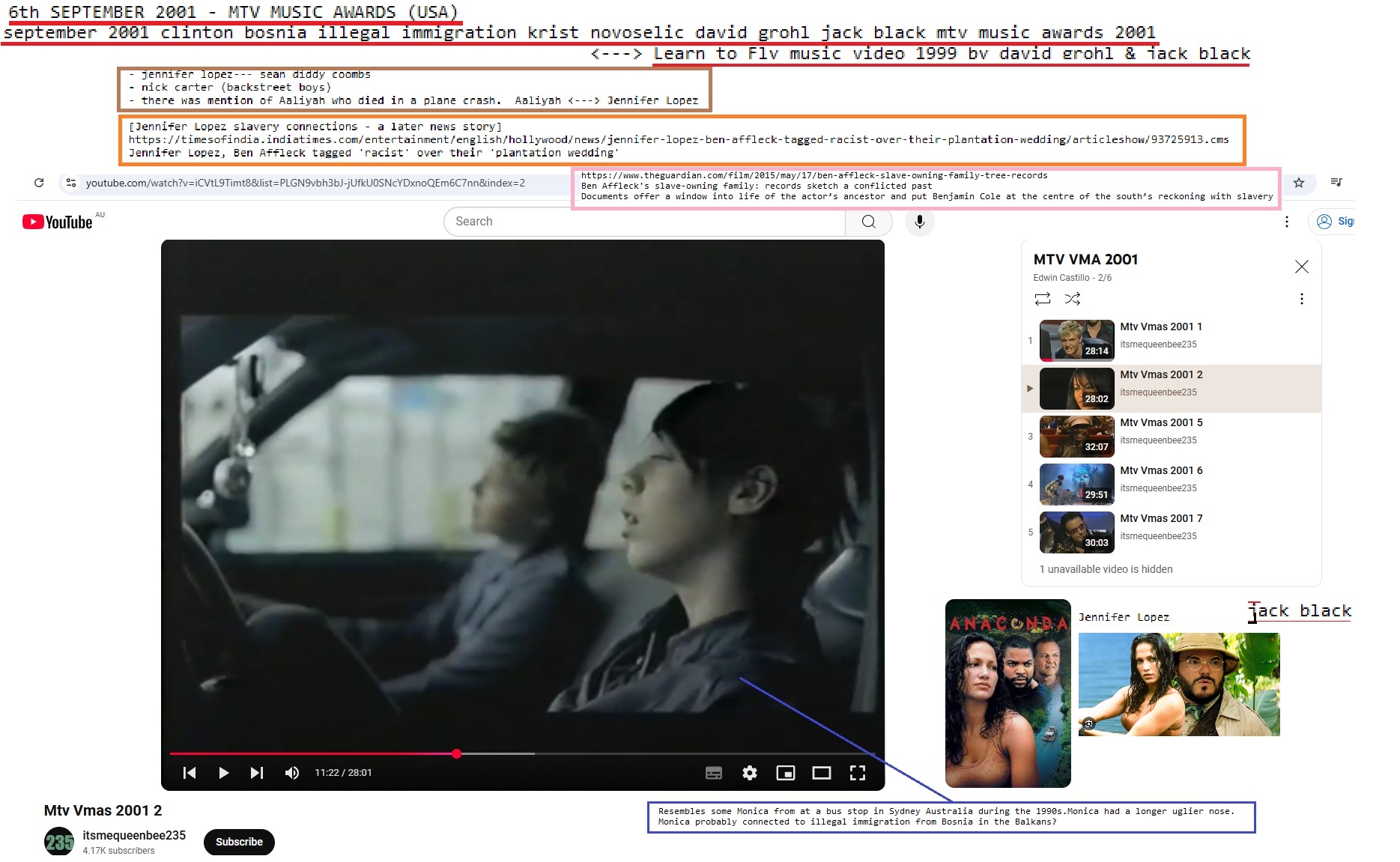Click the search magnifier button
This screenshot has width=1400, height=862.
tap(868, 222)
